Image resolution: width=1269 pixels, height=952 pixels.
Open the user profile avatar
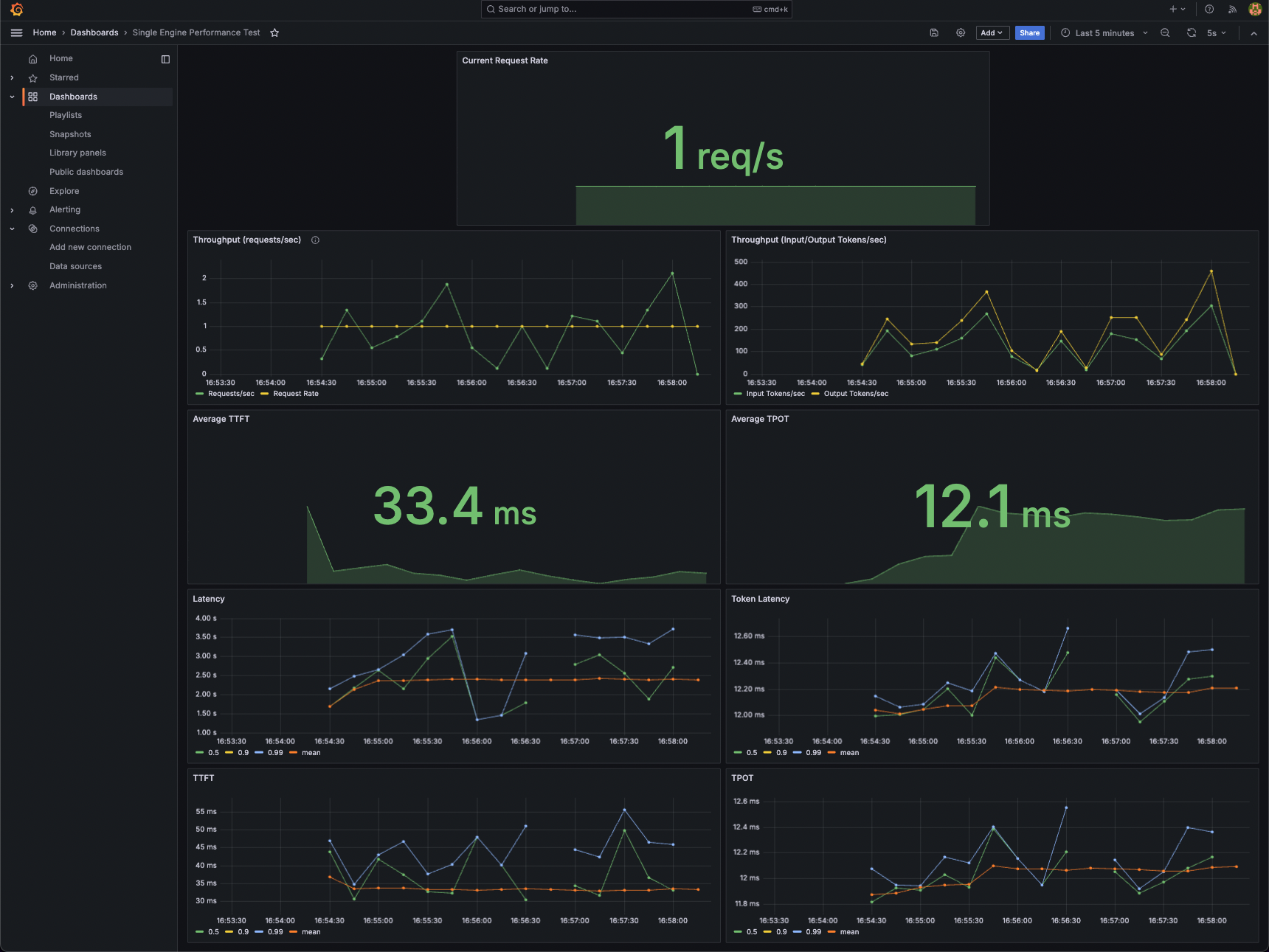pyautogui.click(x=1255, y=10)
